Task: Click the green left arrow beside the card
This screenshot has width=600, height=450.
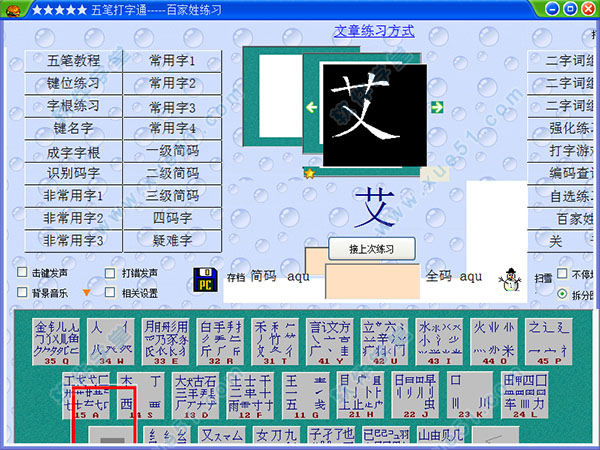Action: pos(311,107)
